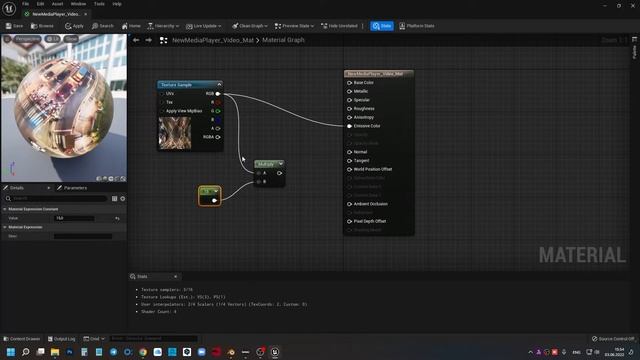Open the Help menu
The width and height of the screenshot is (640, 360).
point(117,4)
